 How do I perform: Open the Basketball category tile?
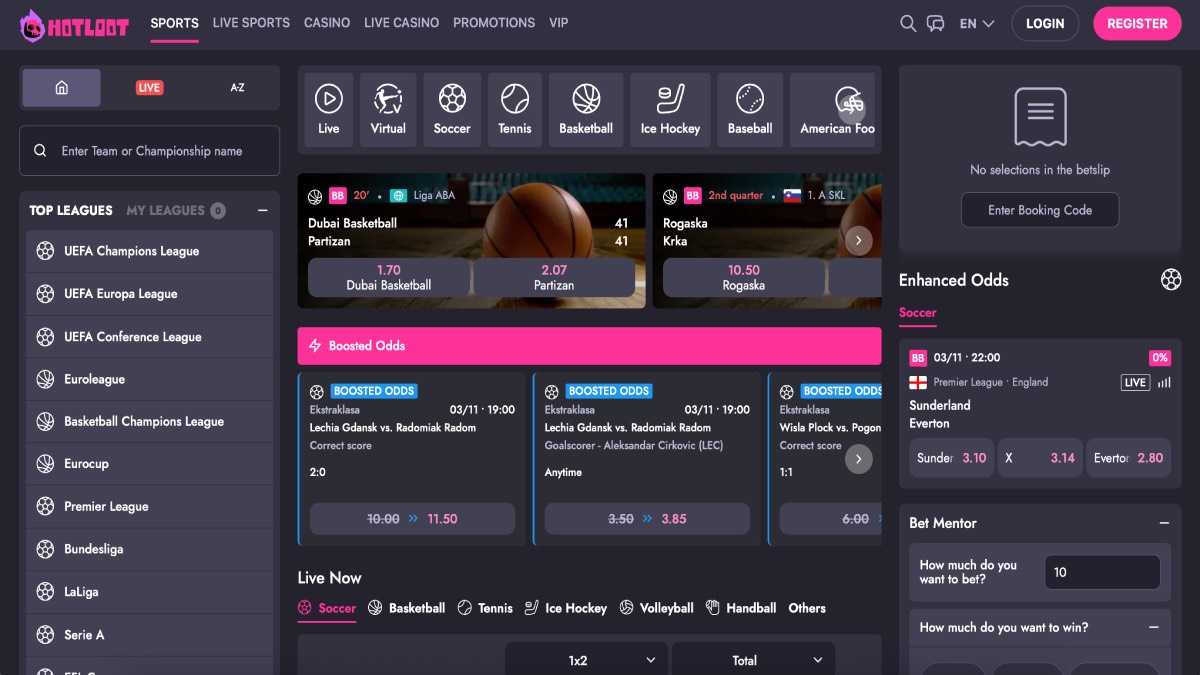(x=586, y=109)
